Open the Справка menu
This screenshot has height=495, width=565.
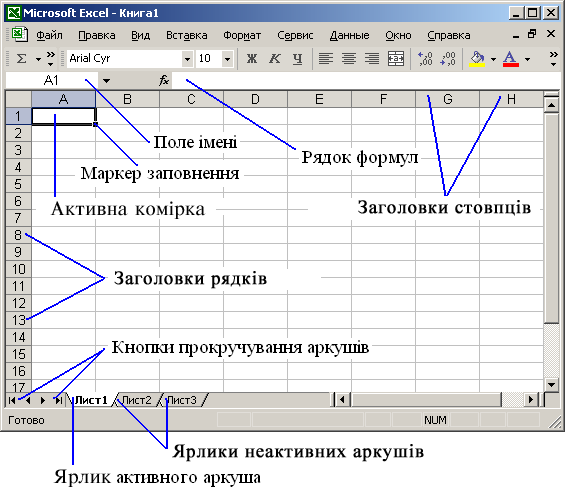pos(449,35)
